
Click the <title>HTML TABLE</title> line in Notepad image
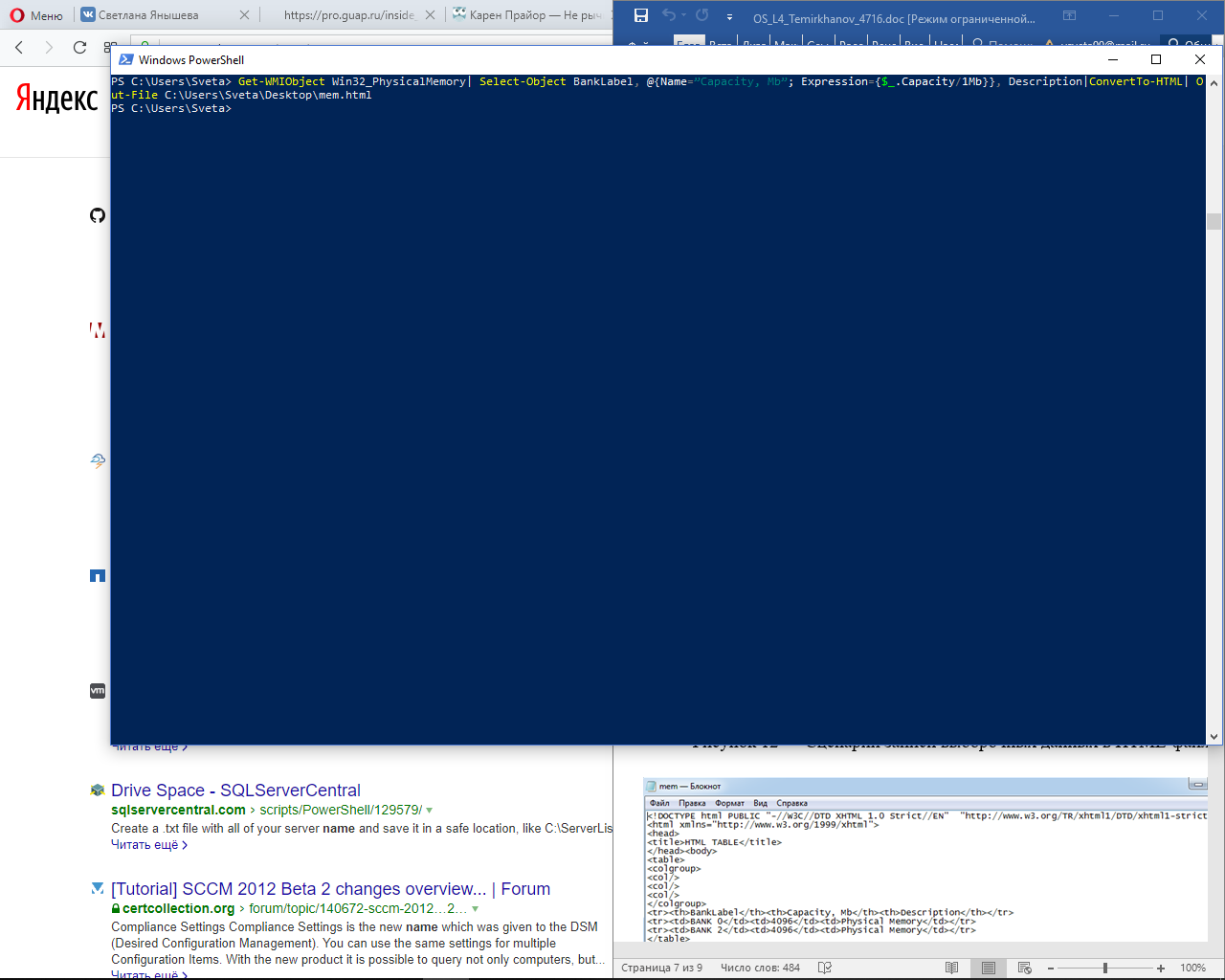pos(714,842)
